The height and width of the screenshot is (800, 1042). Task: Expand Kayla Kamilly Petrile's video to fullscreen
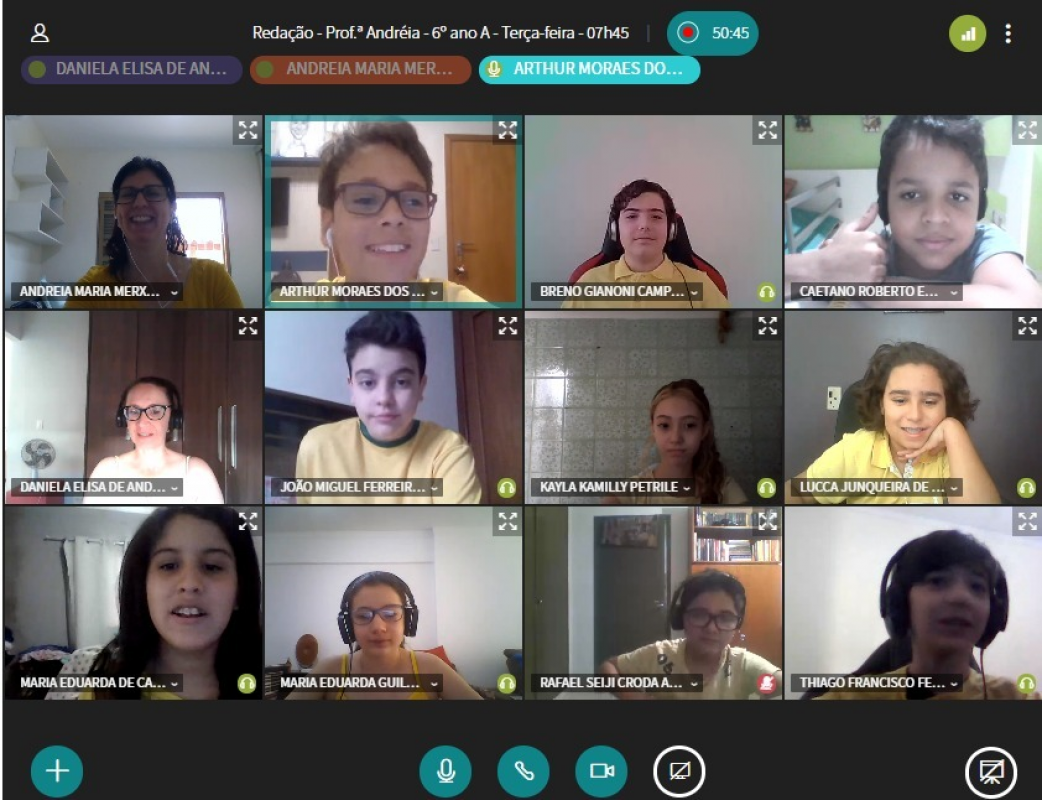pyautogui.click(x=768, y=326)
